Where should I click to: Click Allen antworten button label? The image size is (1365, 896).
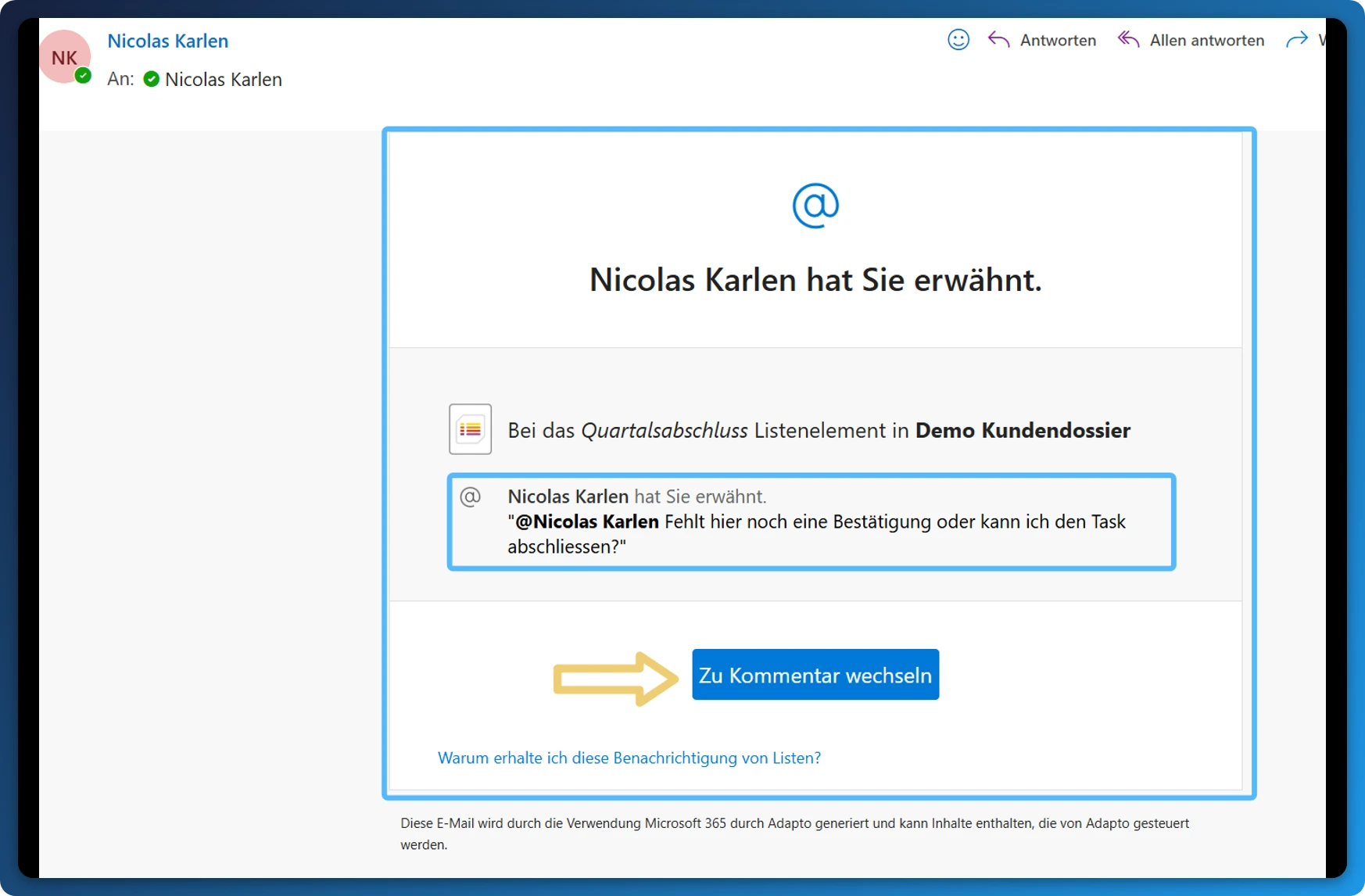[1207, 41]
